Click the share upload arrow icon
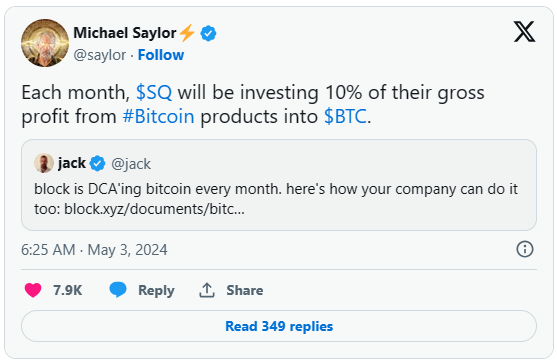 click(x=207, y=290)
